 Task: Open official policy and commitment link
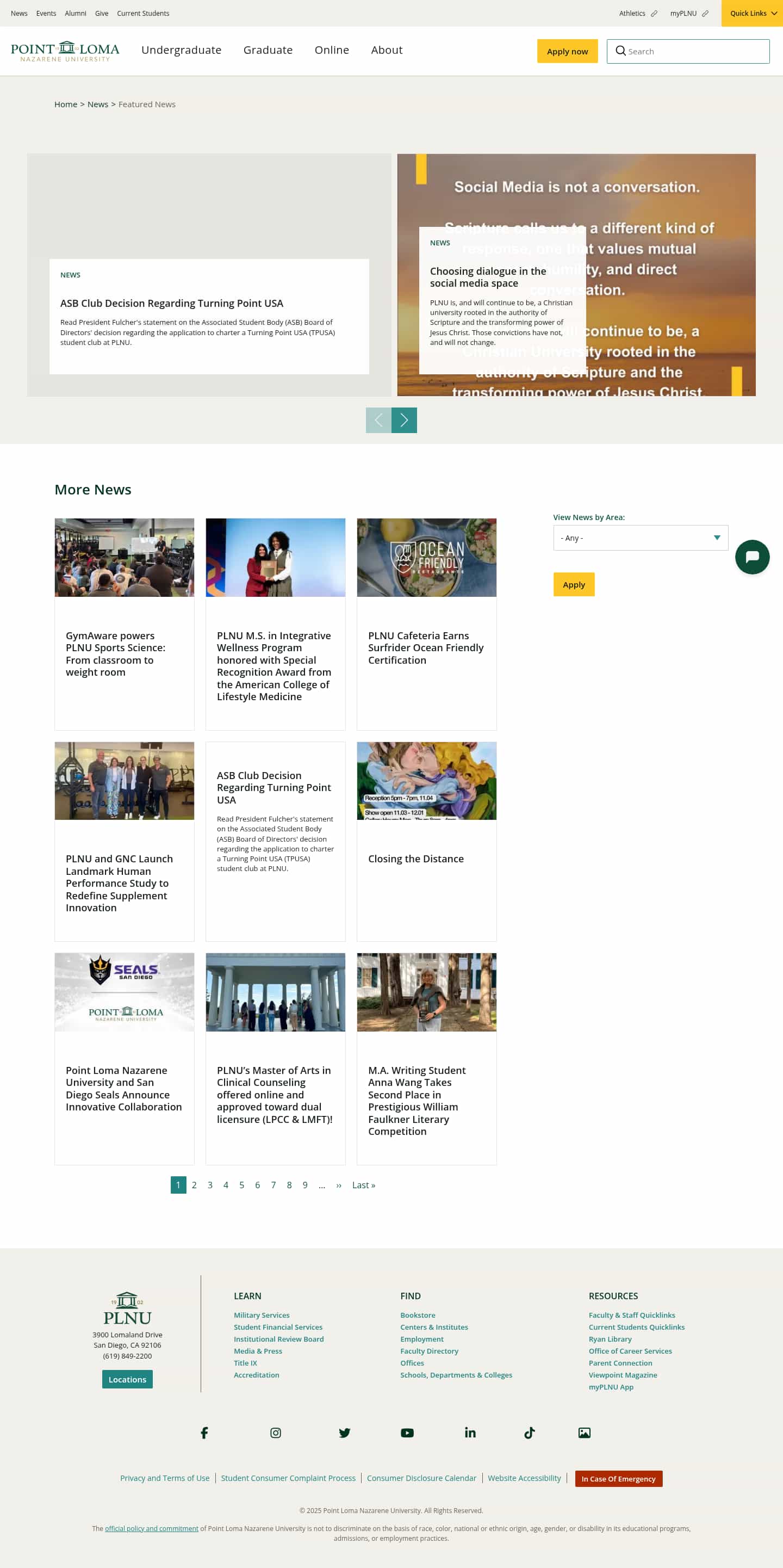click(x=152, y=1528)
